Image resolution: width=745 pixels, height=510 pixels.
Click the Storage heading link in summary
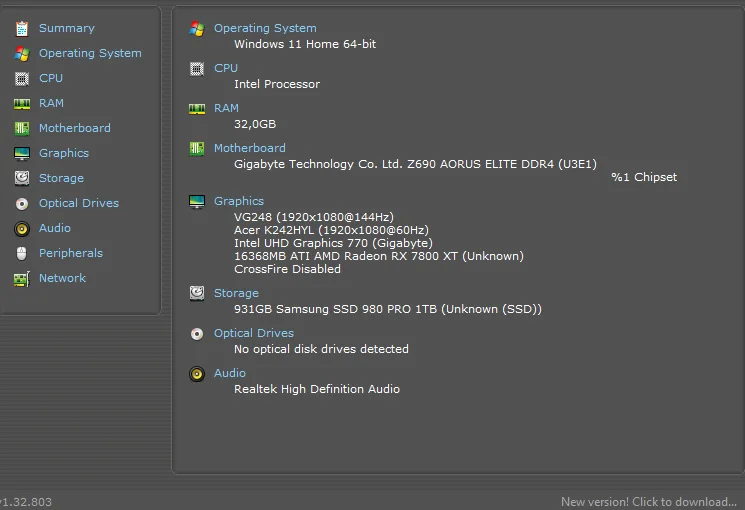pyautogui.click(x=236, y=293)
